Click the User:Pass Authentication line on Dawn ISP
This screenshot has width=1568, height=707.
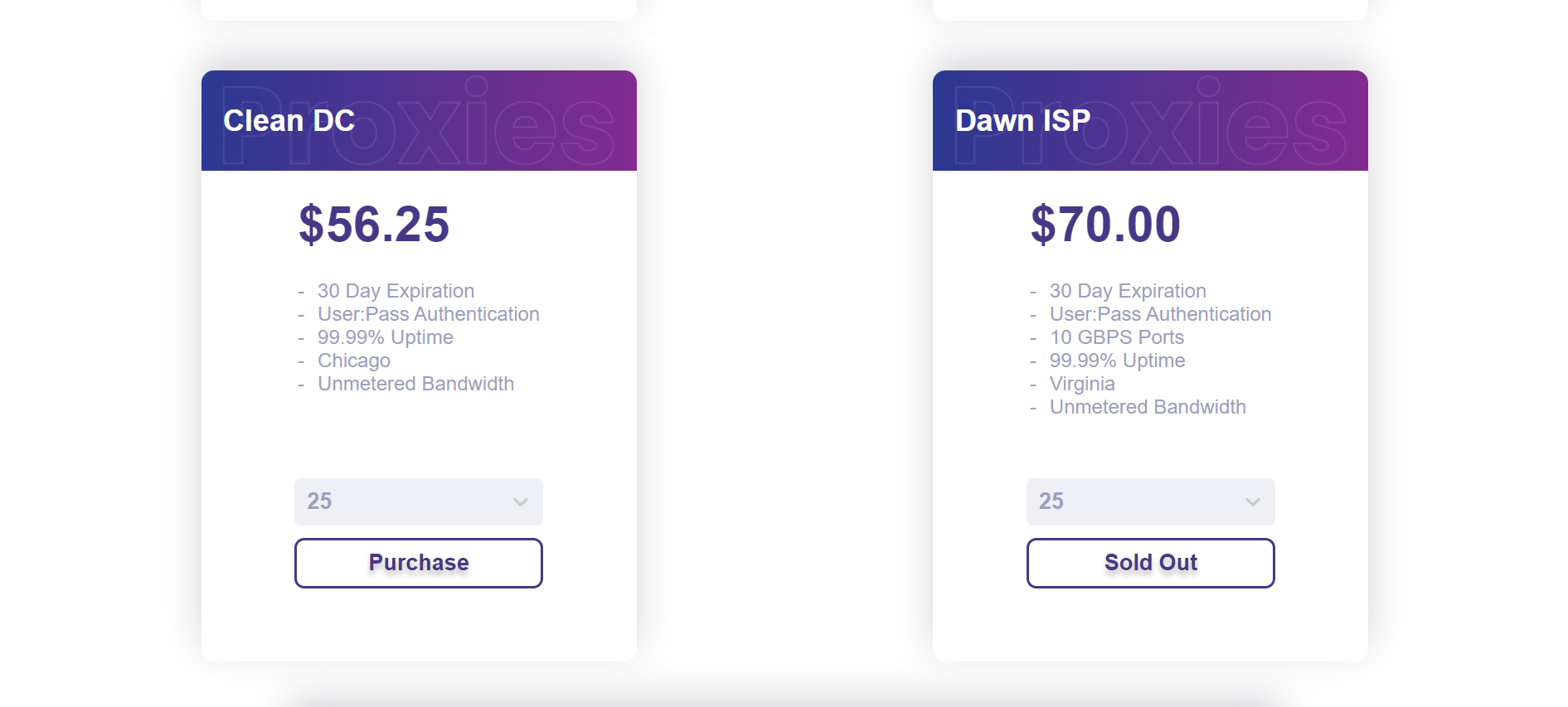[x=1160, y=314]
